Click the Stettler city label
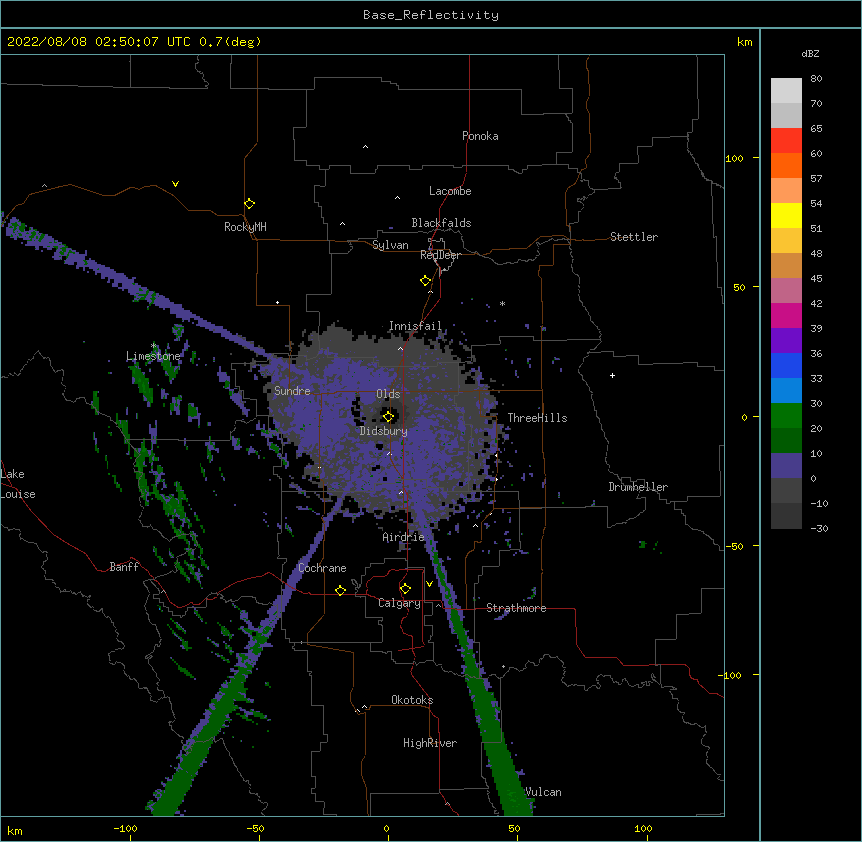The height and width of the screenshot is (842, 862). [634, 237]
